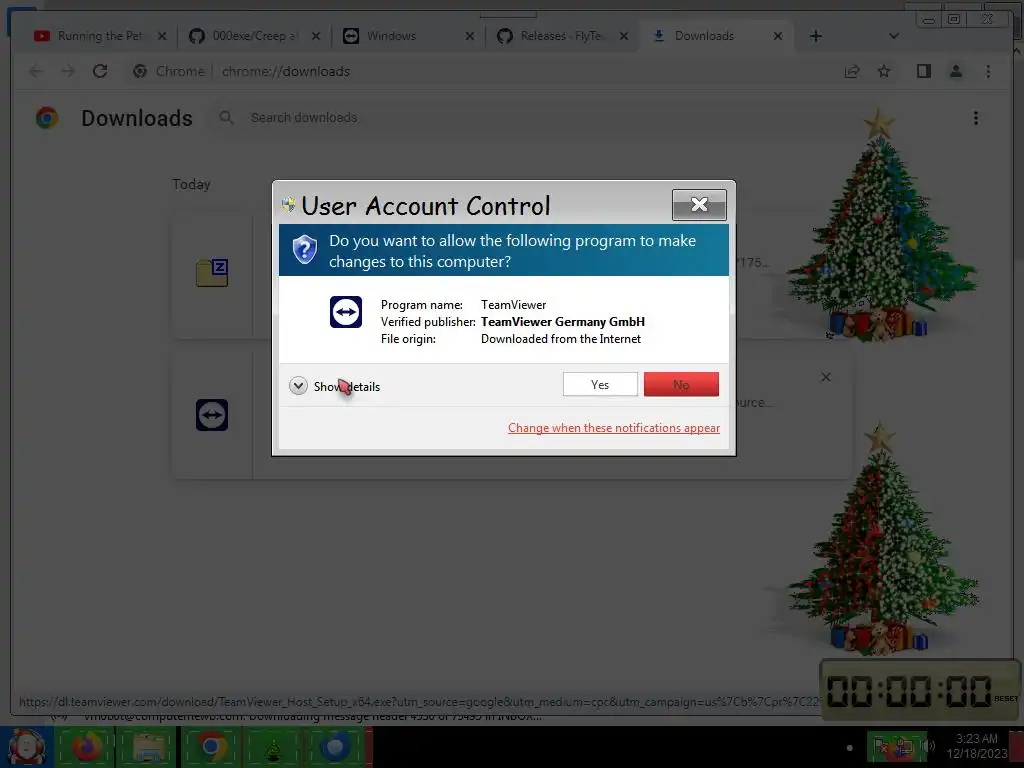The image size is (1024, 768).
Task: Open Change when these notifications appear link
Action: click(614, 428)
